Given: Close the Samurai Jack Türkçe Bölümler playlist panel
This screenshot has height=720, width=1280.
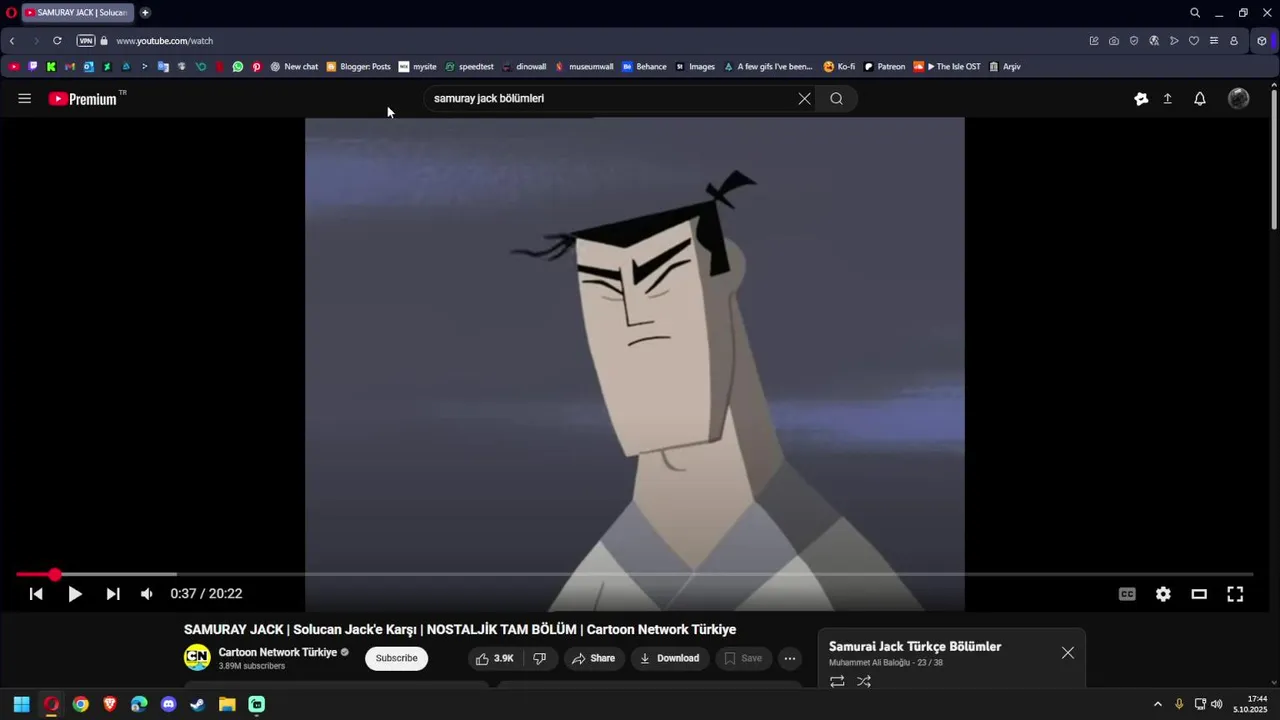Looking at the screenshot, I should point(1068,653).
